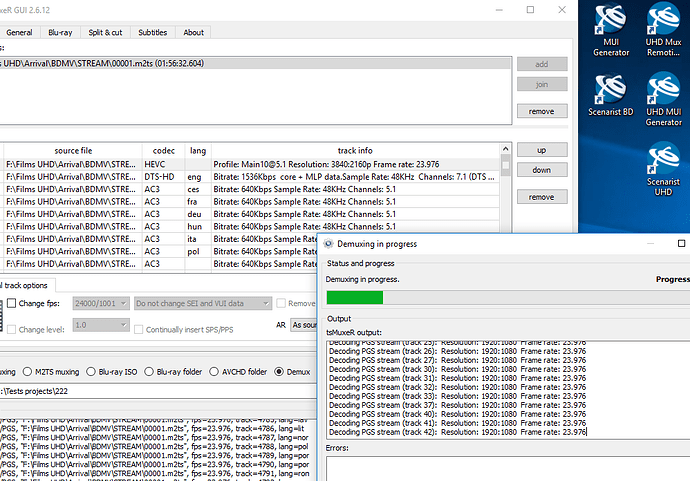Click the output path field Tests projects\222
This screenshot has width=690, height=481.
point(158,391)
